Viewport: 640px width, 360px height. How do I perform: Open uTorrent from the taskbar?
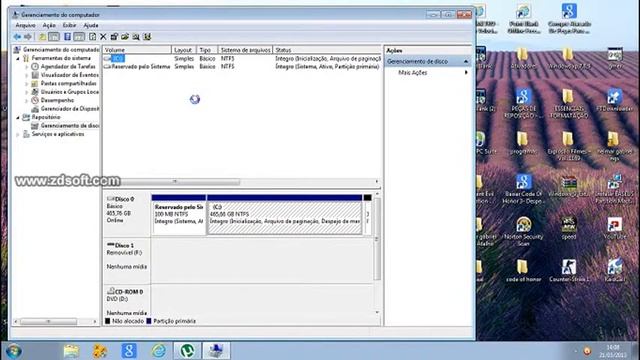click(187, 351)
